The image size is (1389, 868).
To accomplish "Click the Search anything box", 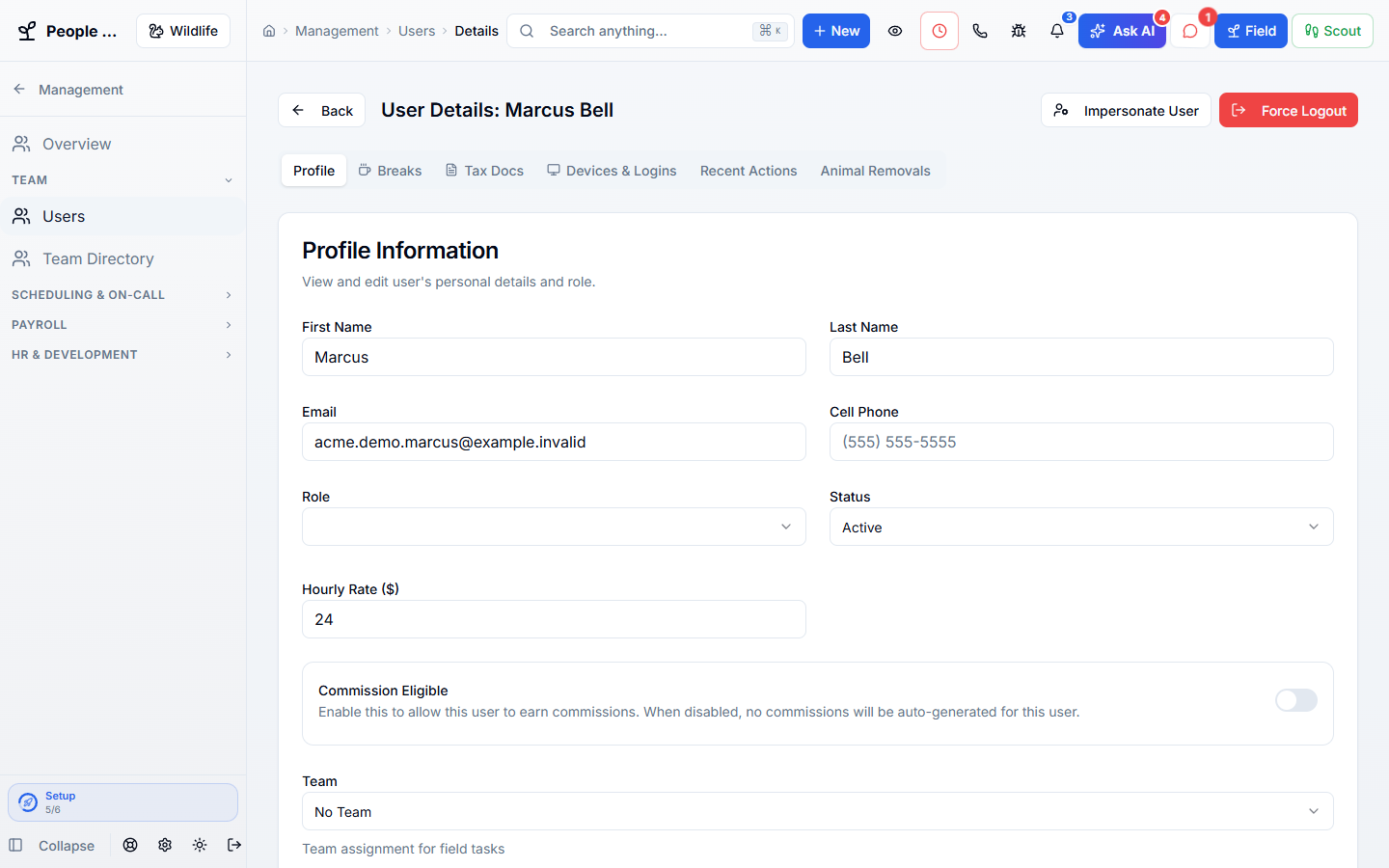I will (651, 31).
